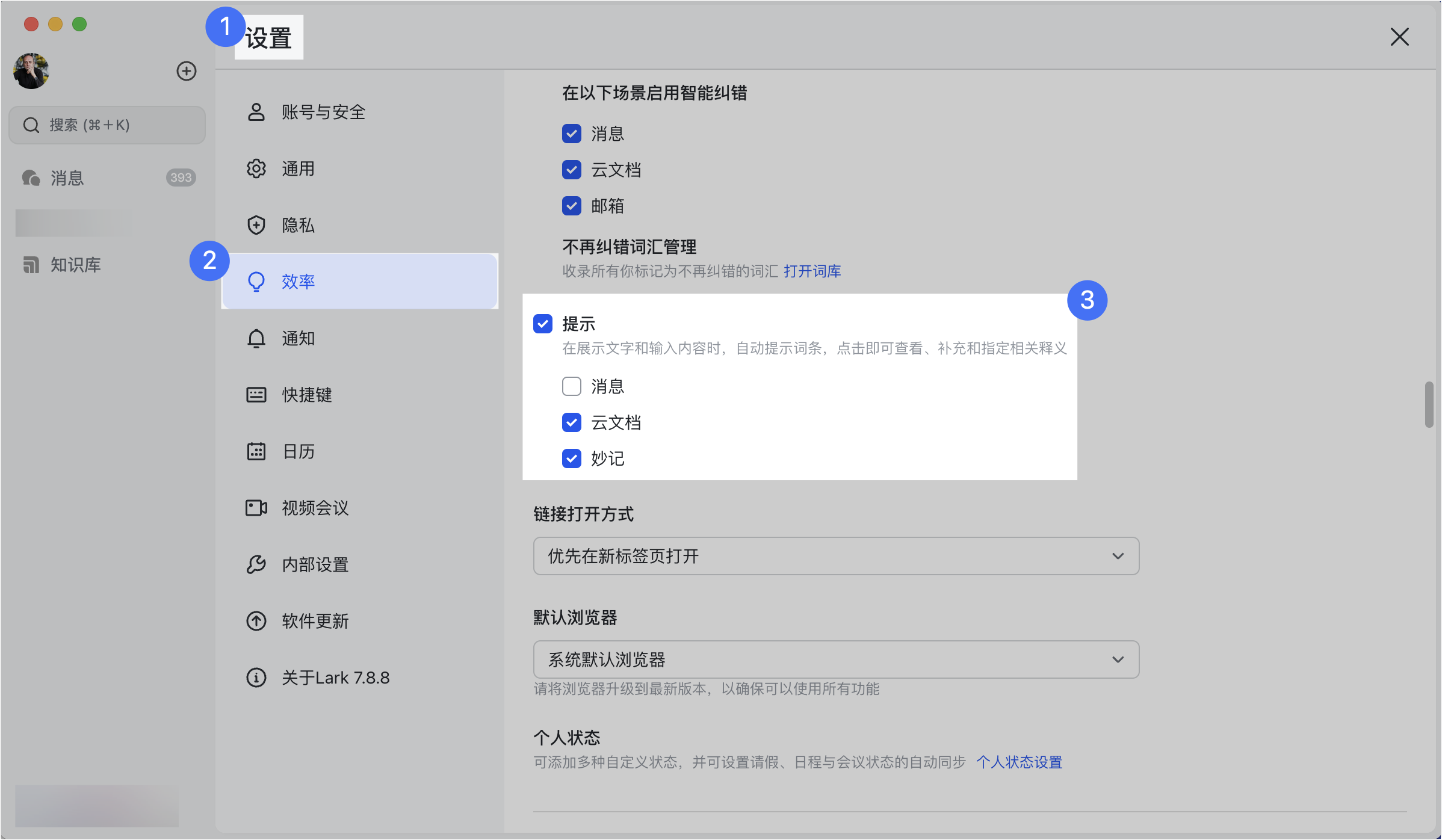Open 内部设置 wrench icon section

256,564
